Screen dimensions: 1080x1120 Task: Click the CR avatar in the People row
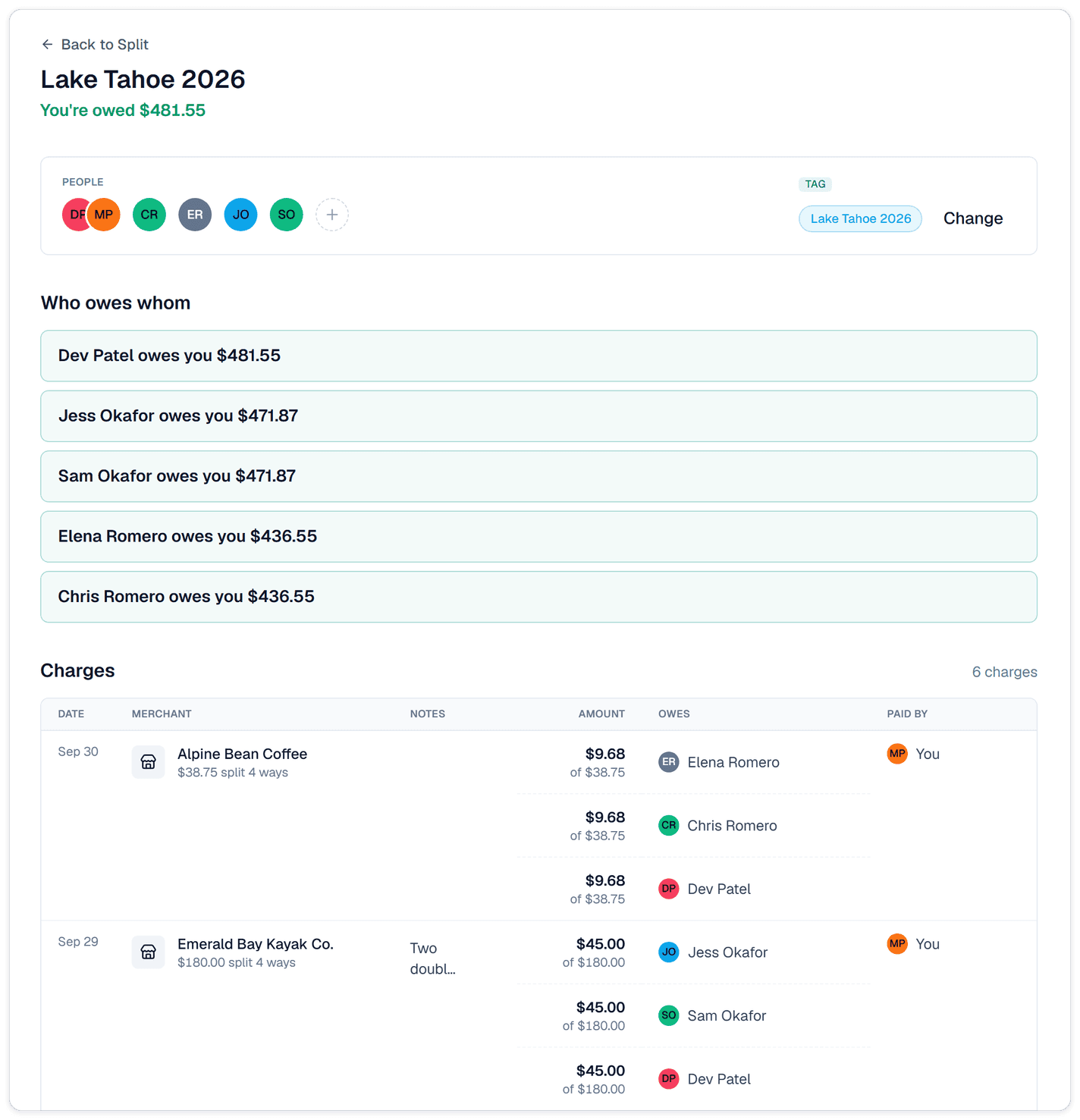[149, 215]
